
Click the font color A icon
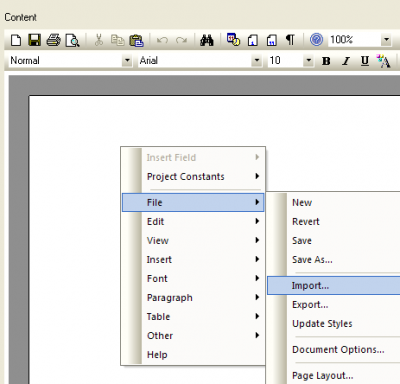pos(383,61)
